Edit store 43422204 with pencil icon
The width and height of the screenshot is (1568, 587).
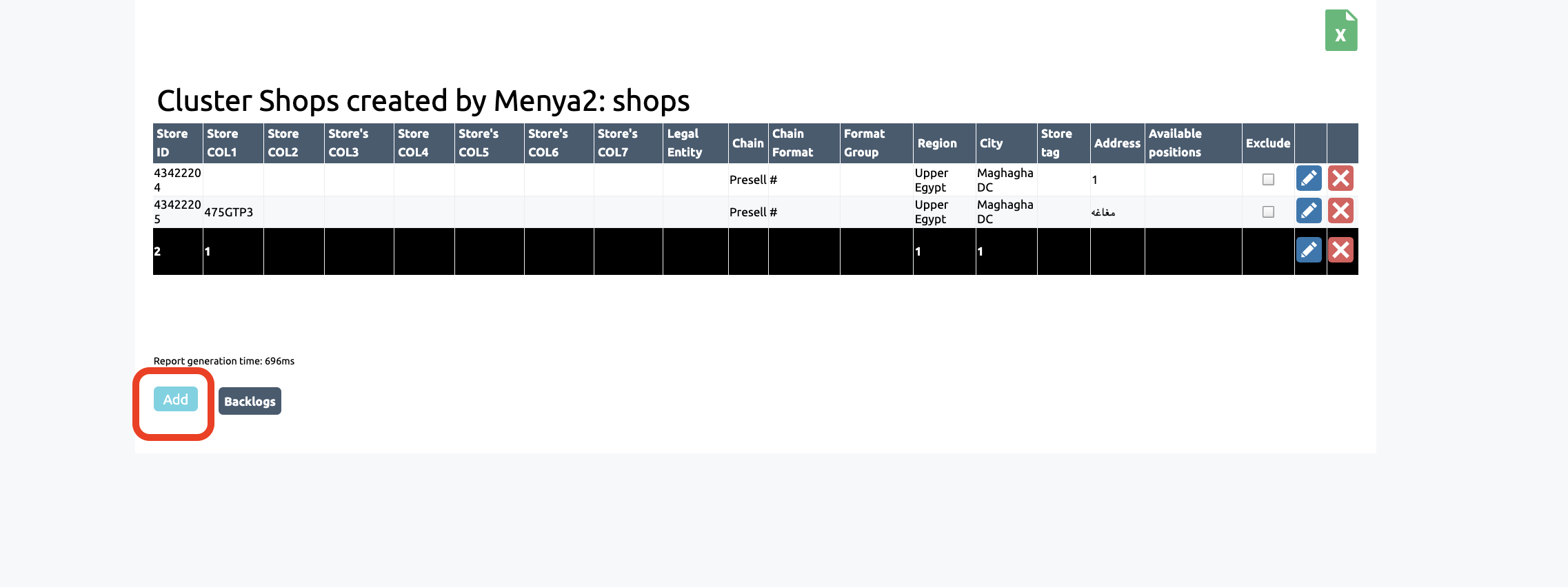pos(1309,178)
